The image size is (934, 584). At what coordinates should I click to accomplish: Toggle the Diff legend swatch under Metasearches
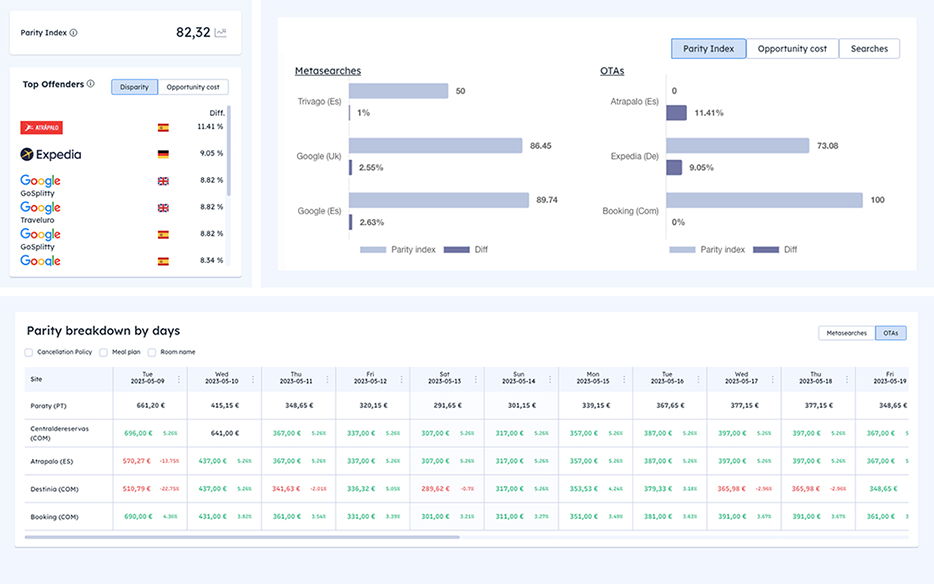[x=456, y=249]
